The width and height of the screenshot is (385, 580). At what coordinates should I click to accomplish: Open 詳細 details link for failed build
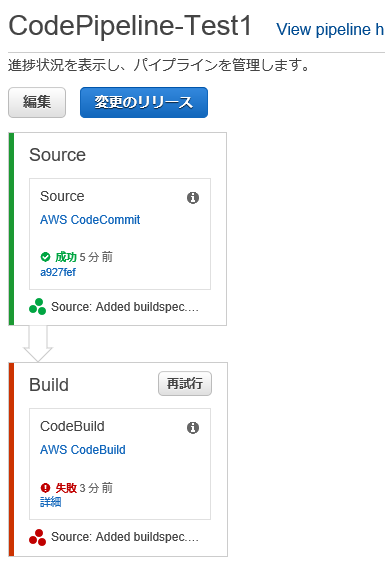(x=51, y=502)
